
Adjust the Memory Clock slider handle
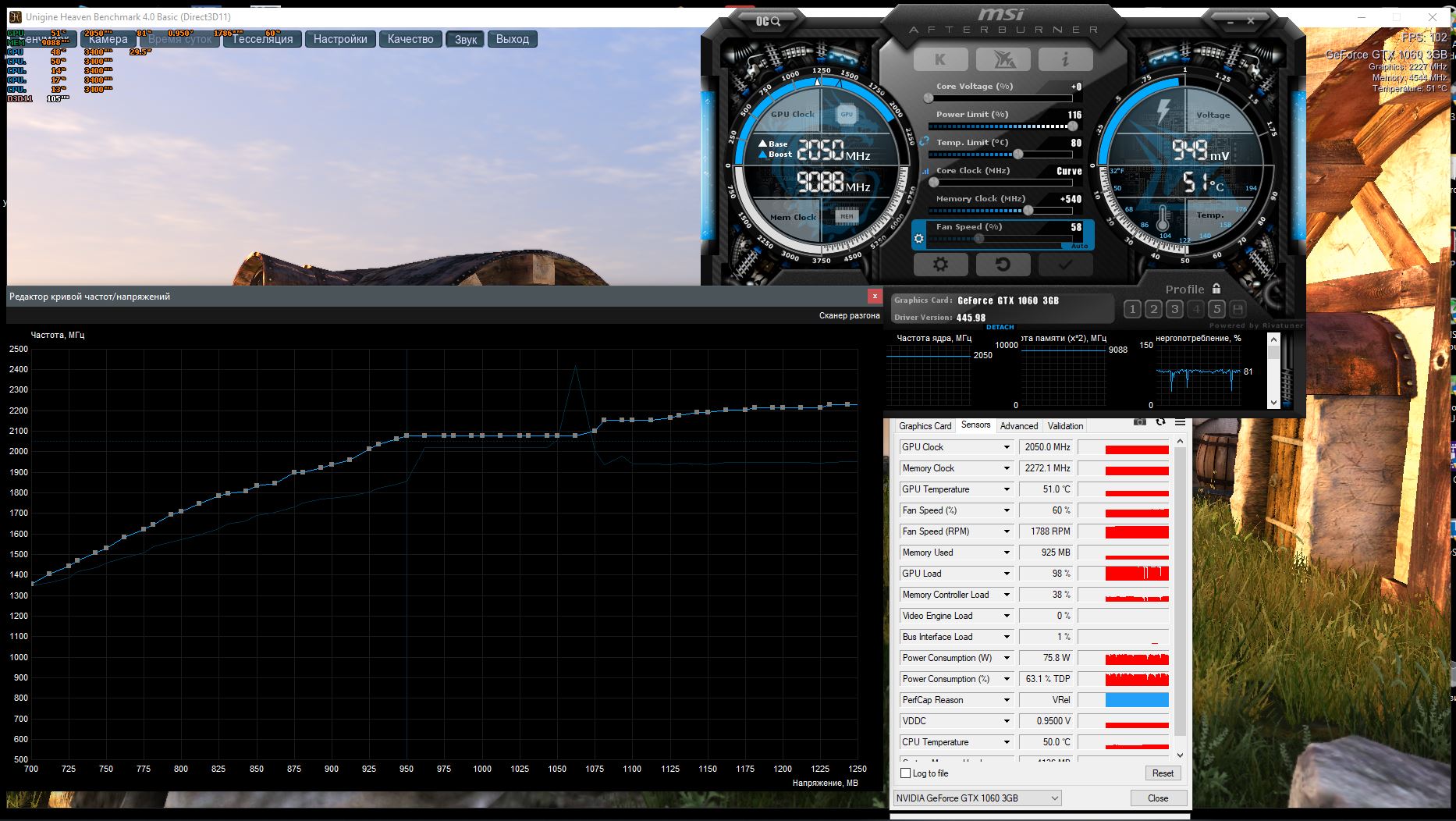pyautogui.click(x=1028, y=211)
